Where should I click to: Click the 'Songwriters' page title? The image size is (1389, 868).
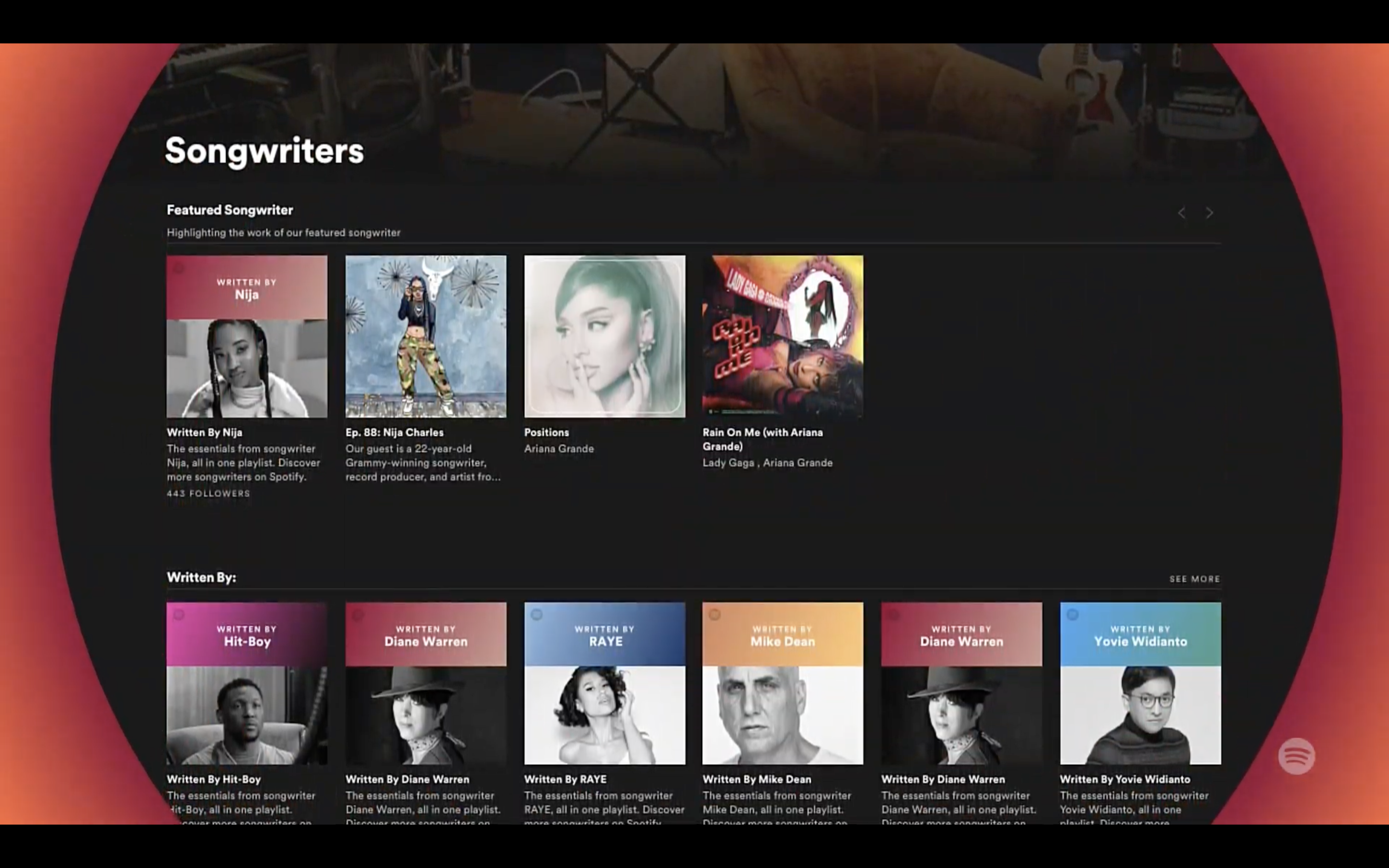coord(265,150)
